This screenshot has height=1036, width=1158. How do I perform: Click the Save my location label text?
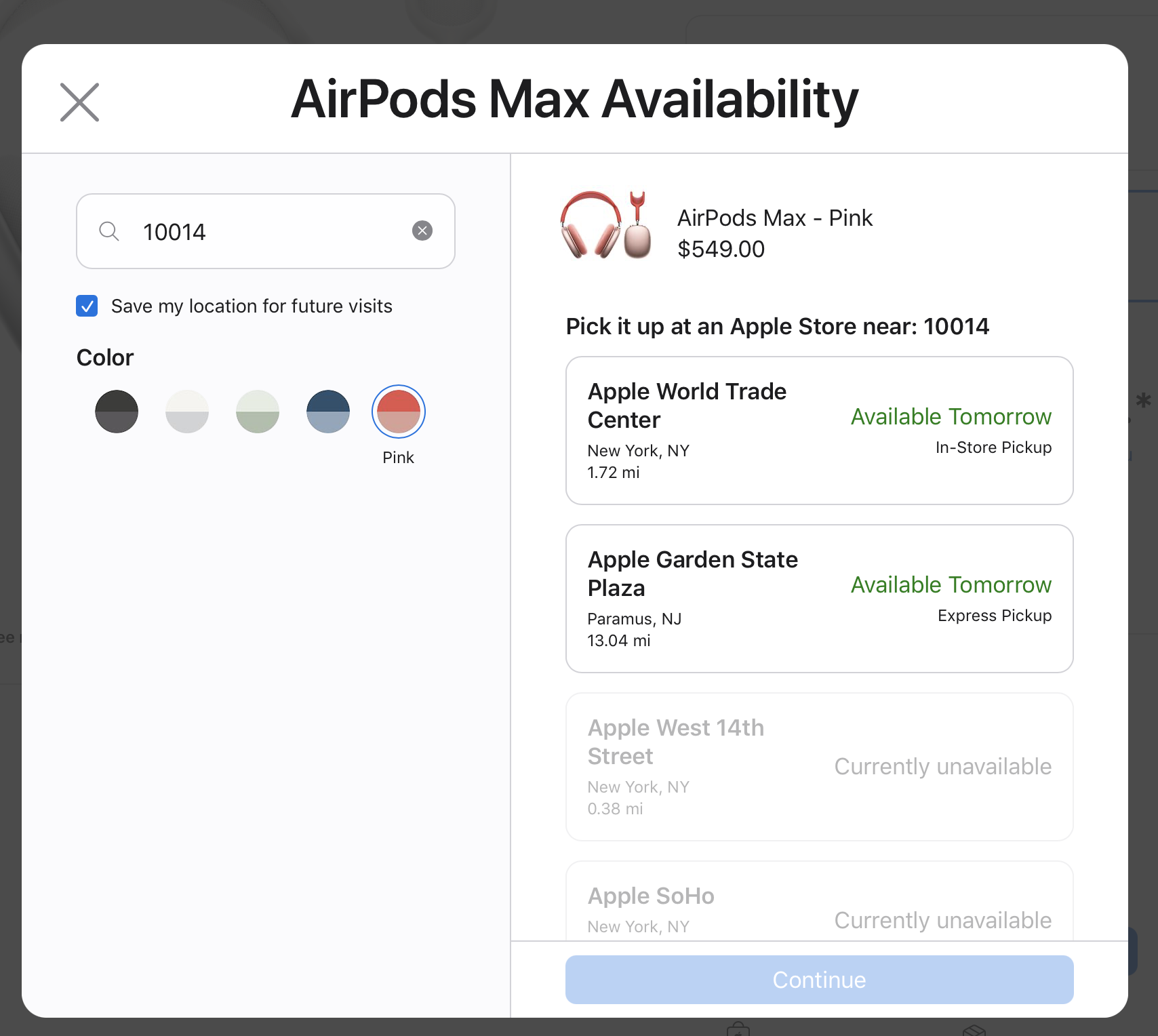[252, 306]
